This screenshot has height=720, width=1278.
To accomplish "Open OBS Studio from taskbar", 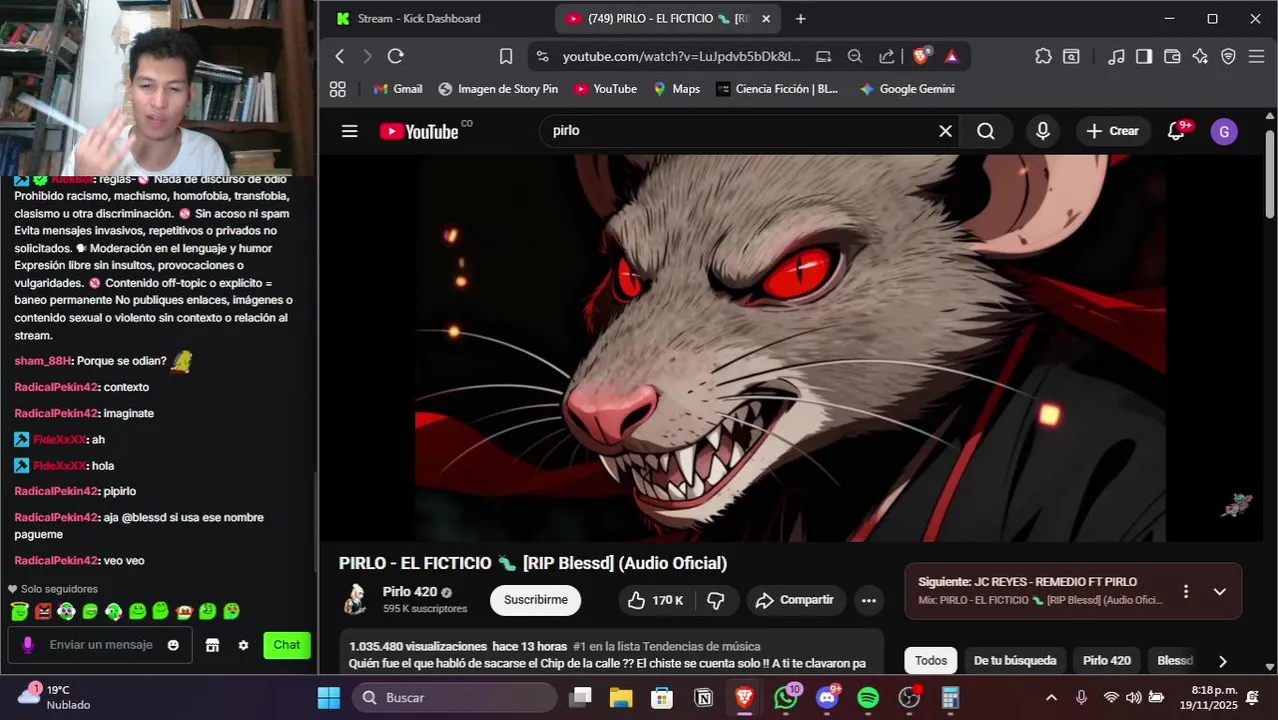I will click(x=909, y=697).
